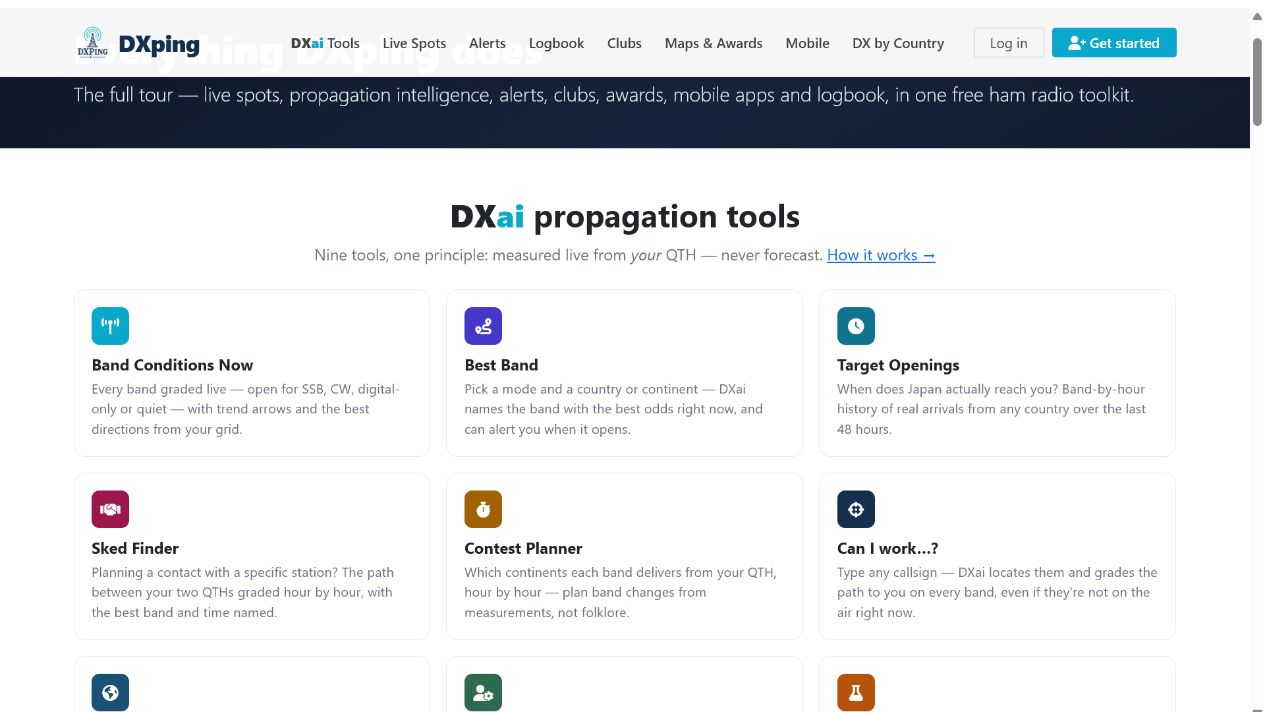Click the DXping antenna logo icon

(92, 43)
